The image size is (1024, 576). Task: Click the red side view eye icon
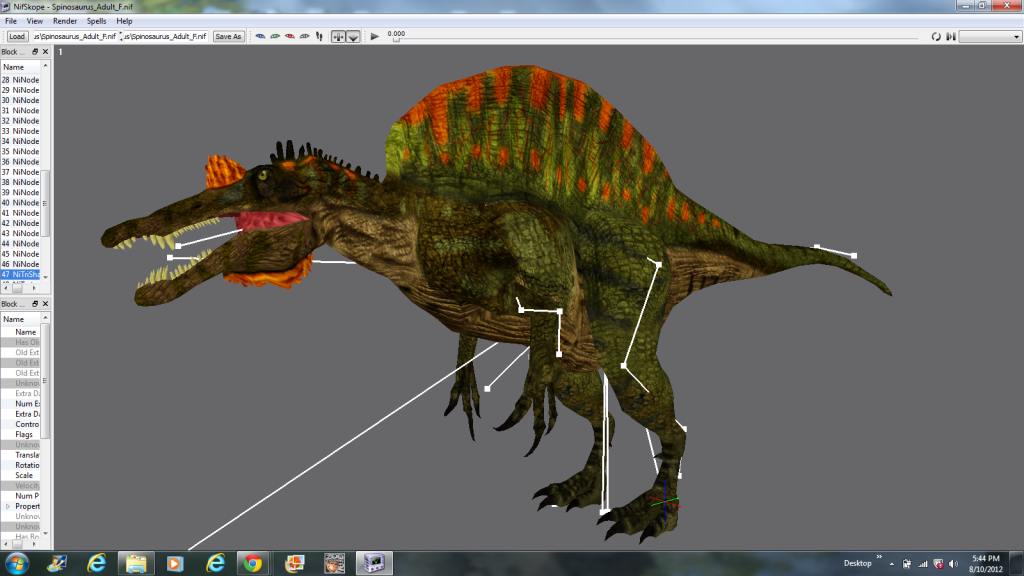[290, 36]
